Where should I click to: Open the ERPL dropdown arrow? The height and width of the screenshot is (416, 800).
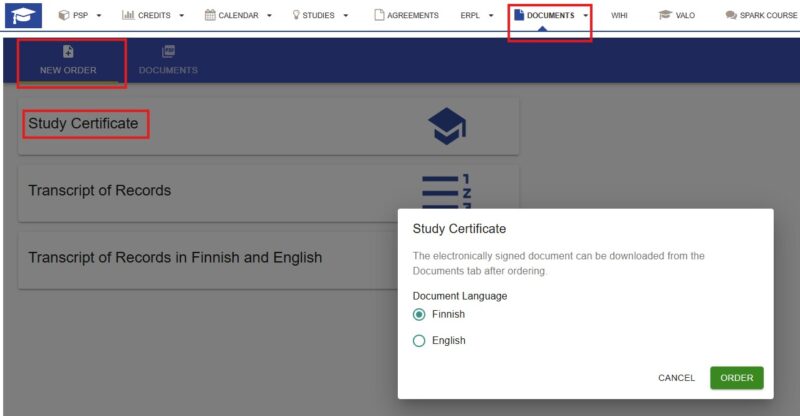point(491,15)
